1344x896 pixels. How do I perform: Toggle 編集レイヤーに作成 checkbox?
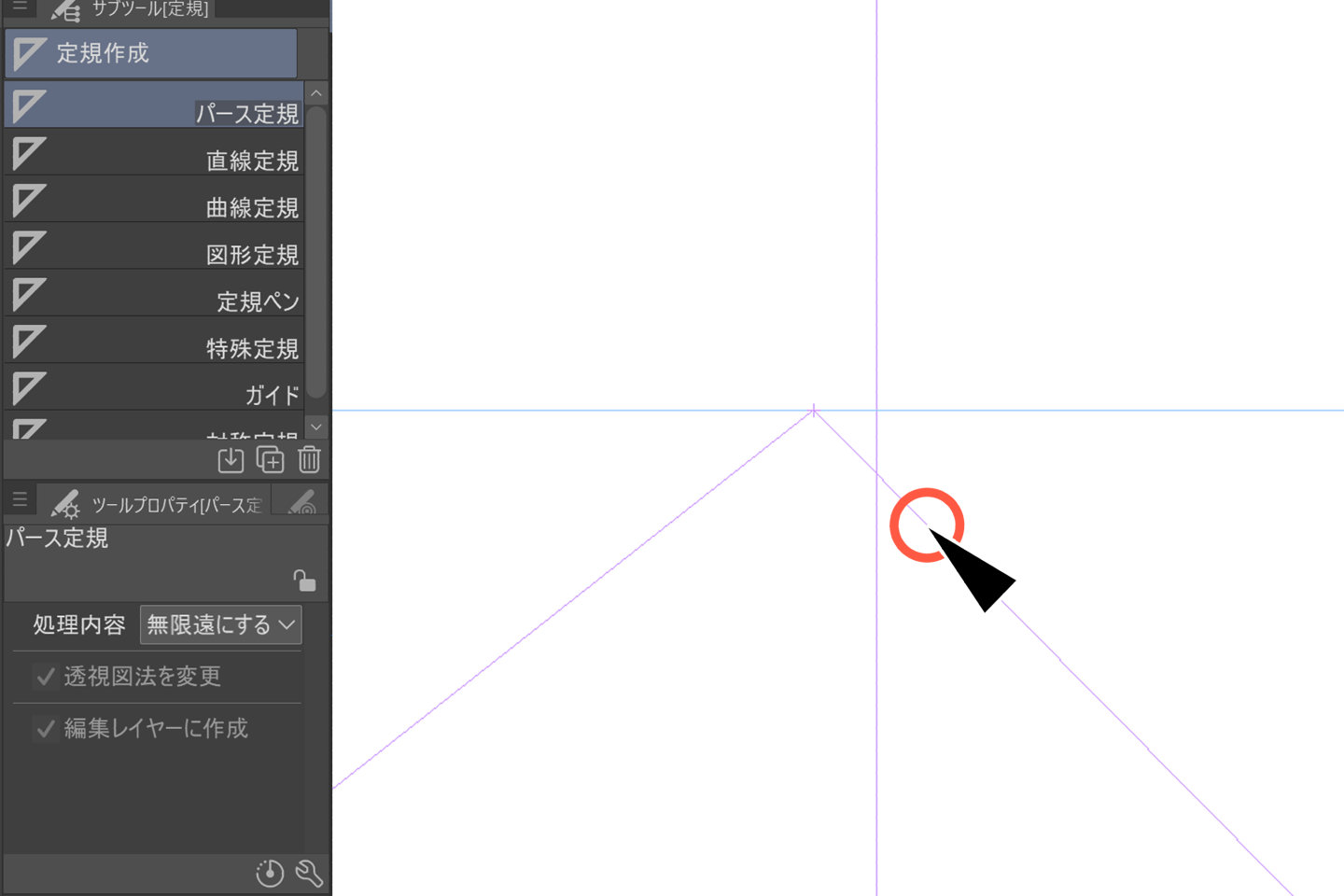45,729
